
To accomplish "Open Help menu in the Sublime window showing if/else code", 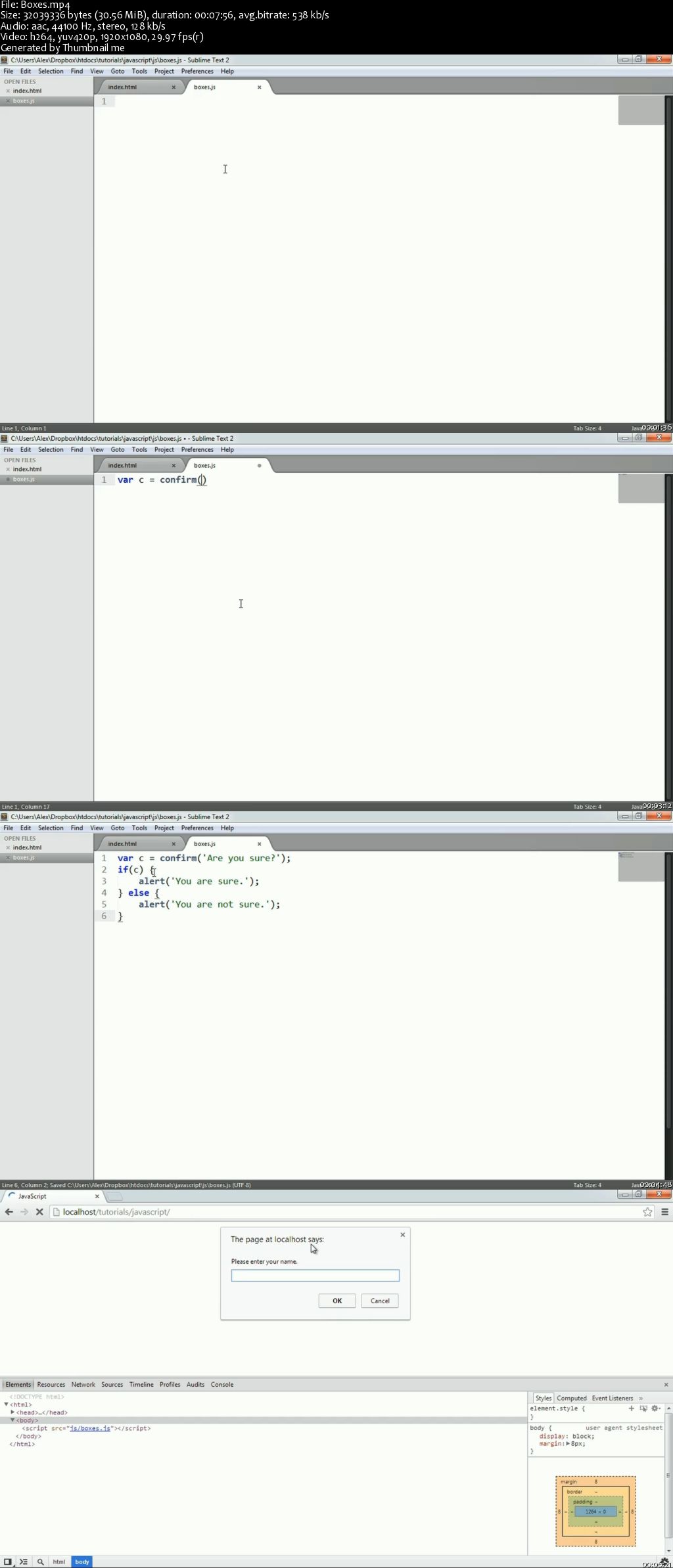I will tap(227, 828).
